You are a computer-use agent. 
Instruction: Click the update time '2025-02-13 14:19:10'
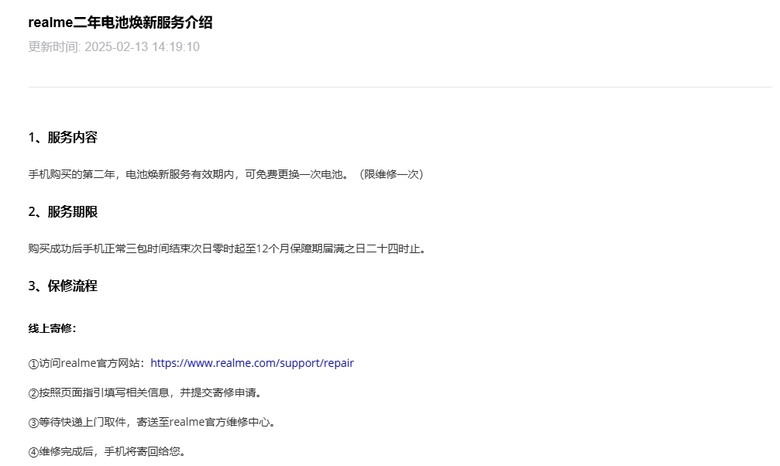tap(142, 47)
